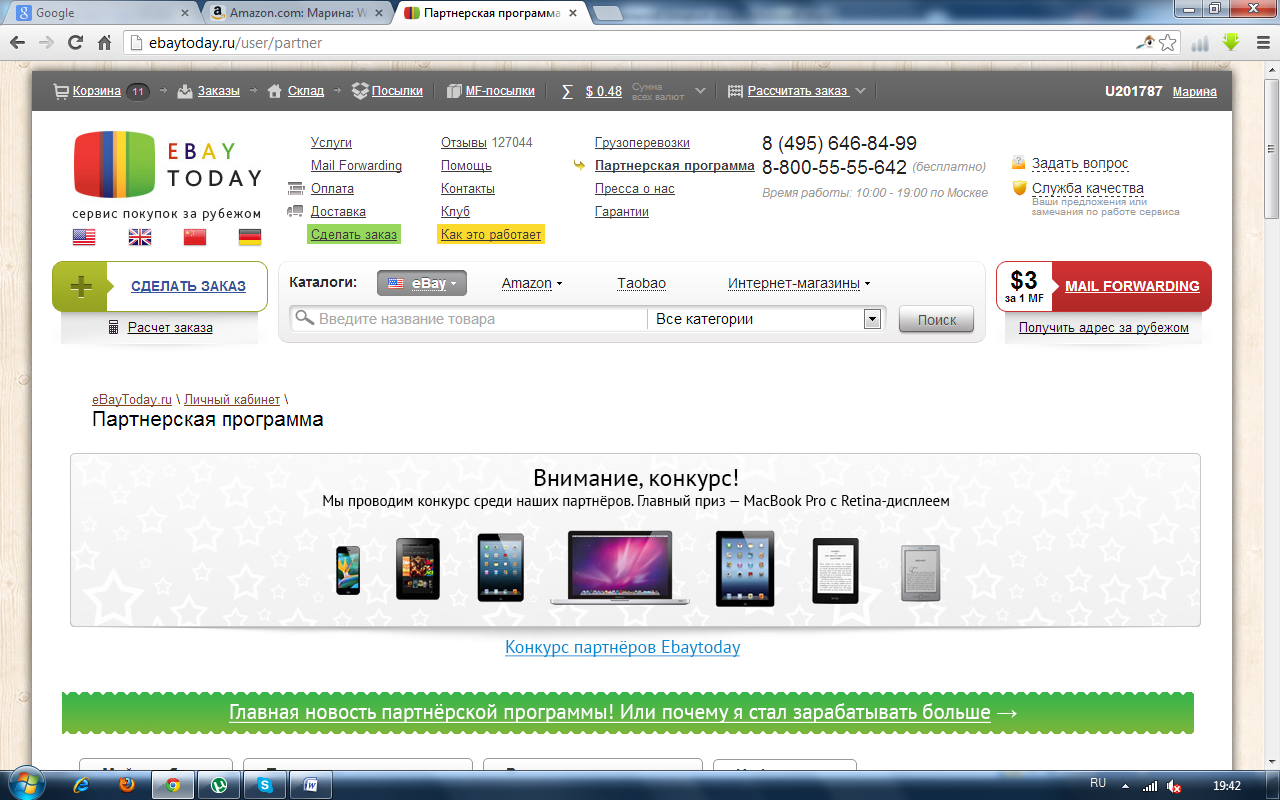Click the Служба качества link
Viewport: 1280px width, 800px height.
[1088, 188]
